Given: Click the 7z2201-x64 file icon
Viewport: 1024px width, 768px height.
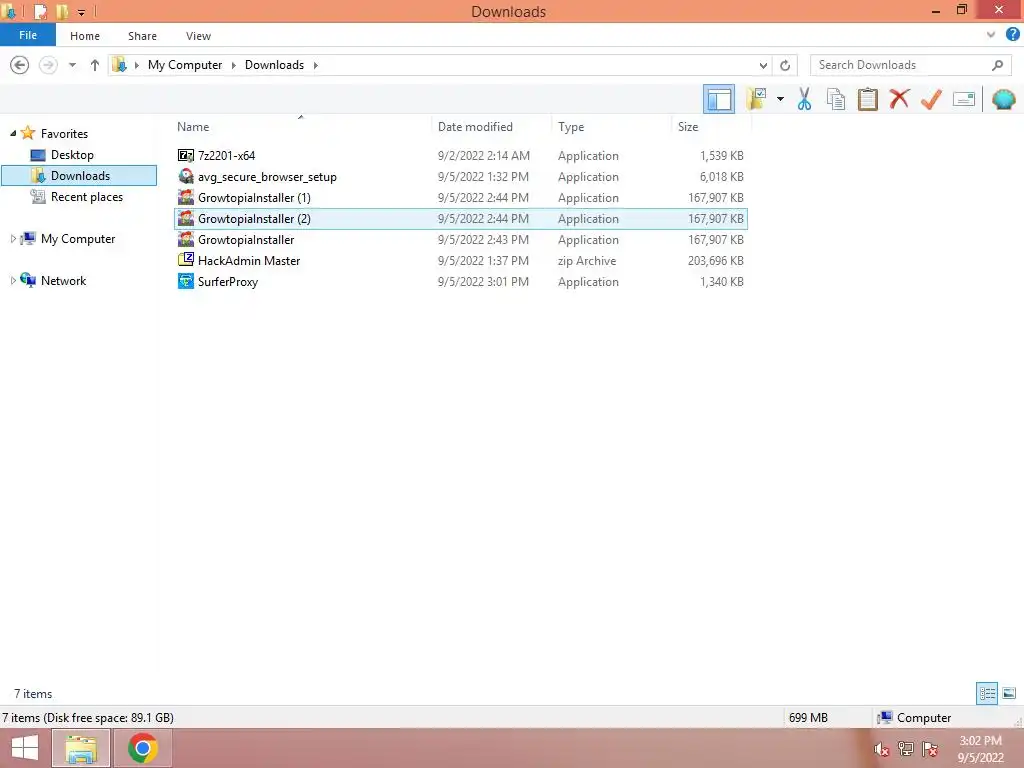Looking at the screenshot, I should pos(186,155).
